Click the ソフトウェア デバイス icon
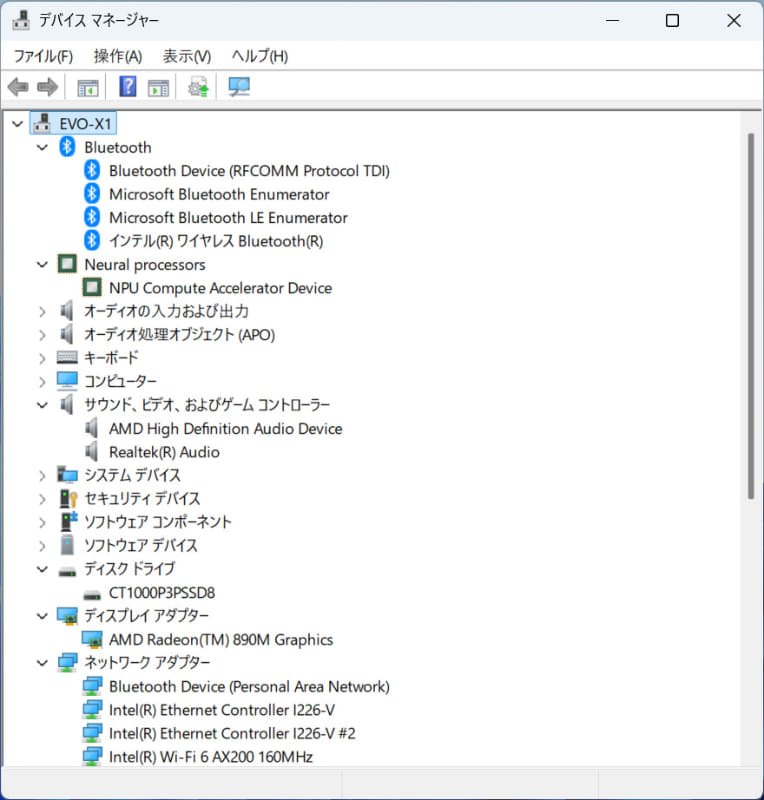 [67, 545]
